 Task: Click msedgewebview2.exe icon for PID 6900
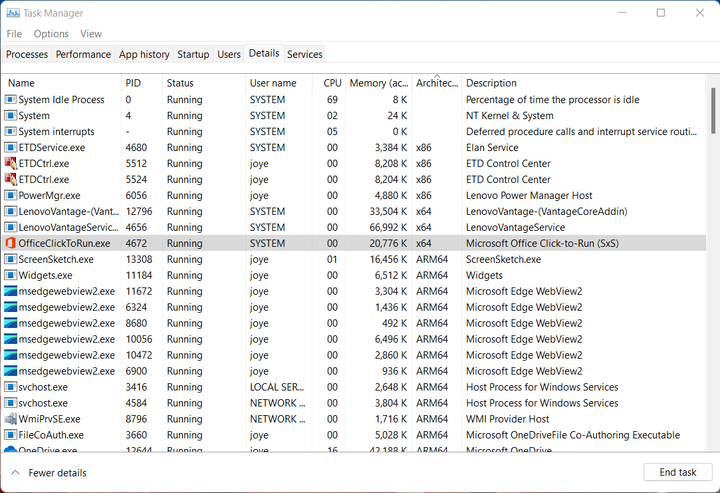10,371
